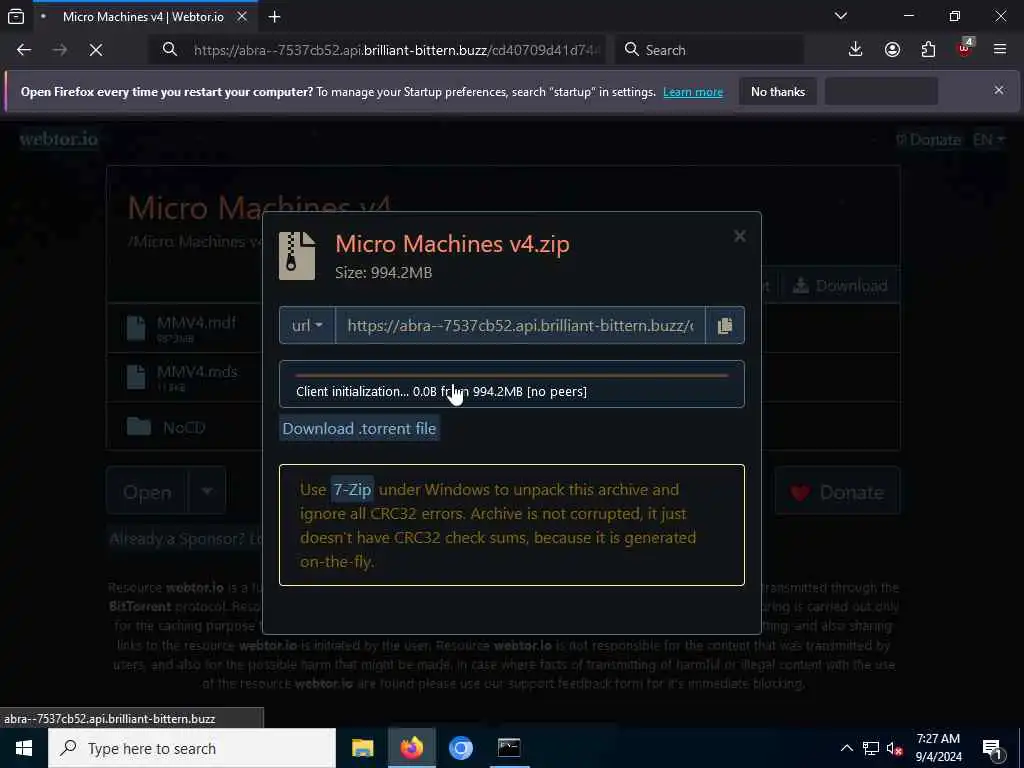Open the Extensions puzzle icon
The height and width of the screenshot is (768, 1024).
click(x=928, y=50)
